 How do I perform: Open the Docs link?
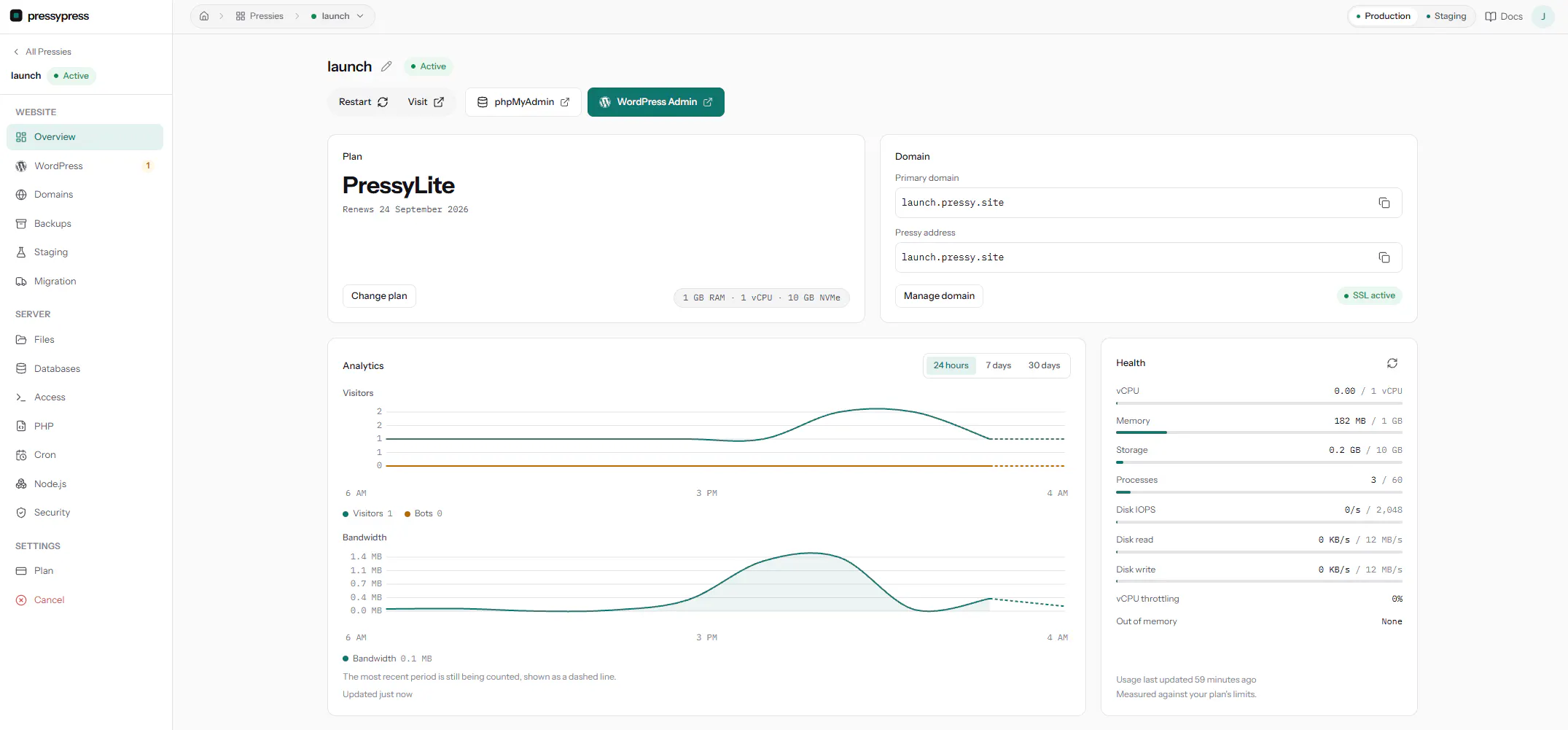click(x=1504, y=16)
